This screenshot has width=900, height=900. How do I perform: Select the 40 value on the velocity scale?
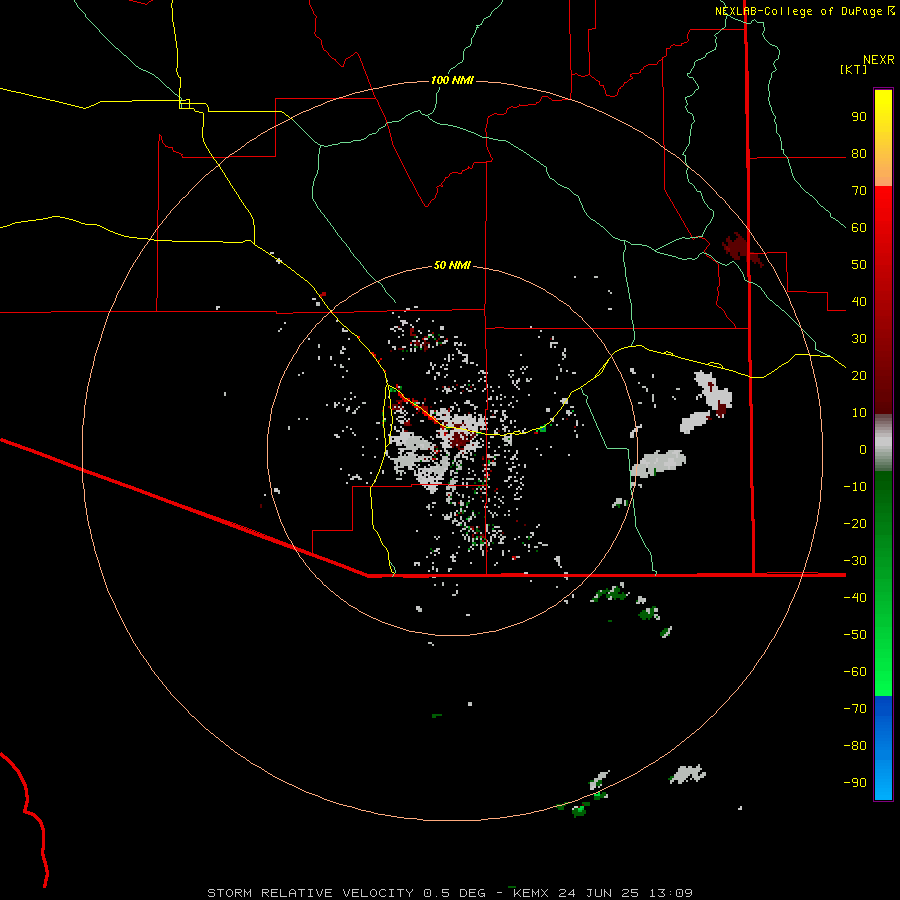(859, 302)
